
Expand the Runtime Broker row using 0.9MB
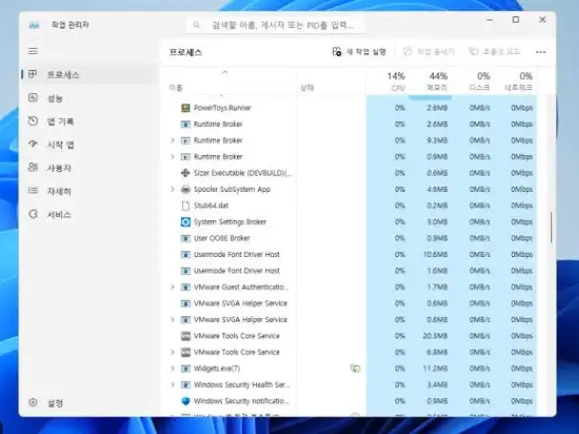pos(172,157)
